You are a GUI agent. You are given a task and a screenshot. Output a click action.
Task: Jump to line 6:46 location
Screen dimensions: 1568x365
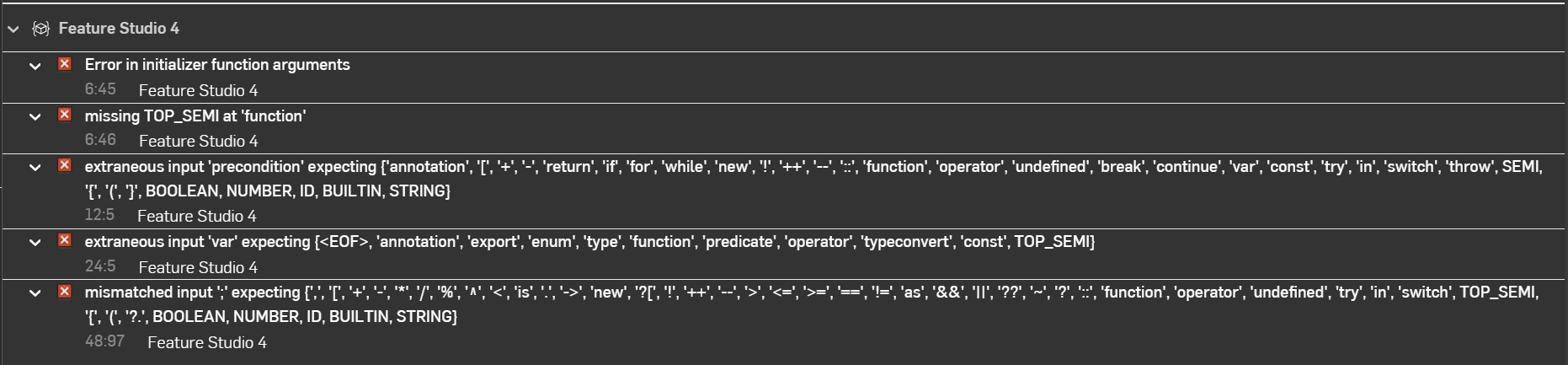tap(100, 140)
